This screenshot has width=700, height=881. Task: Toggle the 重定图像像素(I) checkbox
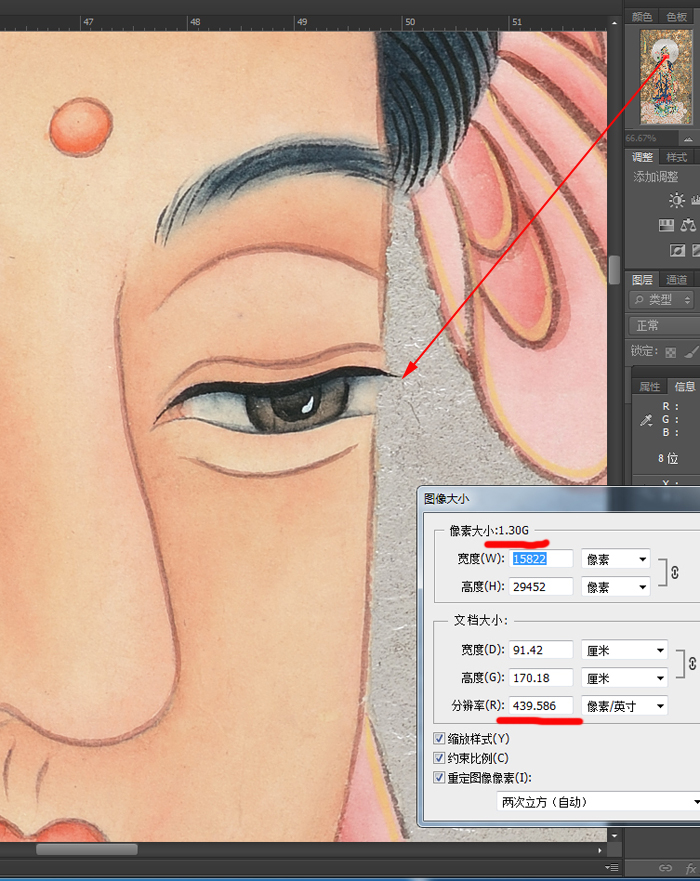tap(439, 778)
